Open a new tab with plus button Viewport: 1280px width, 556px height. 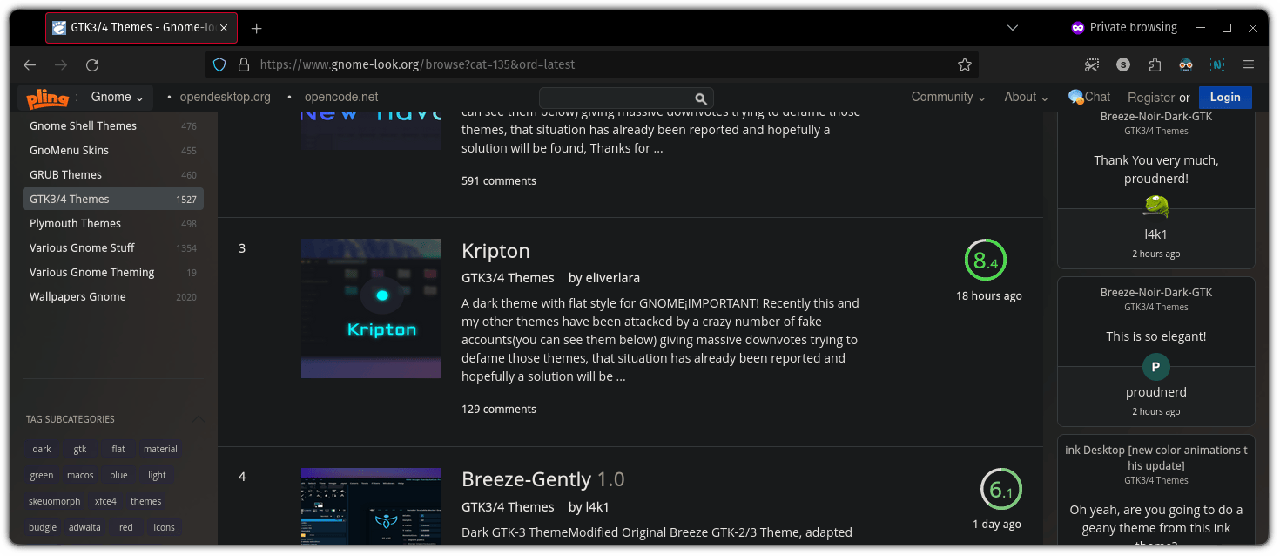[256, 28]
